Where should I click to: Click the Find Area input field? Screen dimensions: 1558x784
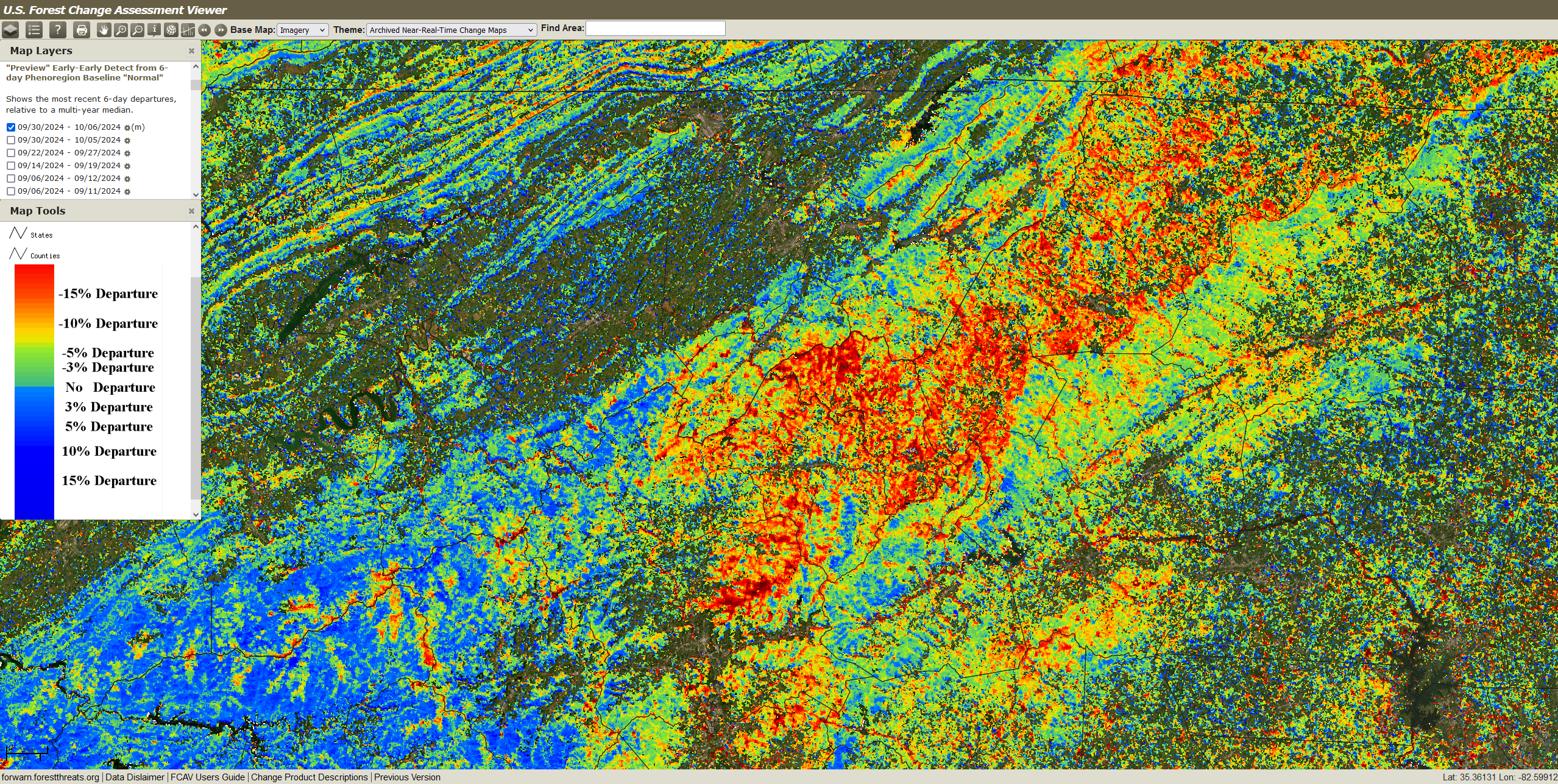click(x=655, y=29)
